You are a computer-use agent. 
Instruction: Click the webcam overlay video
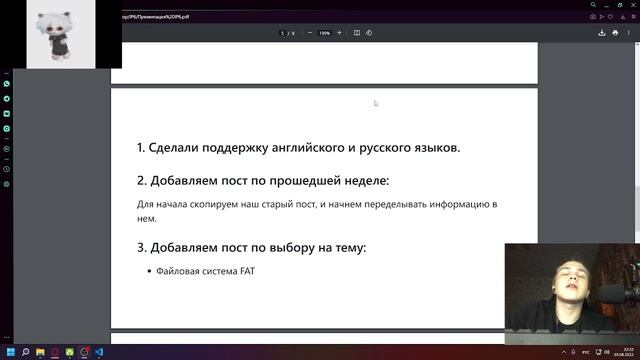pos(572,294)
